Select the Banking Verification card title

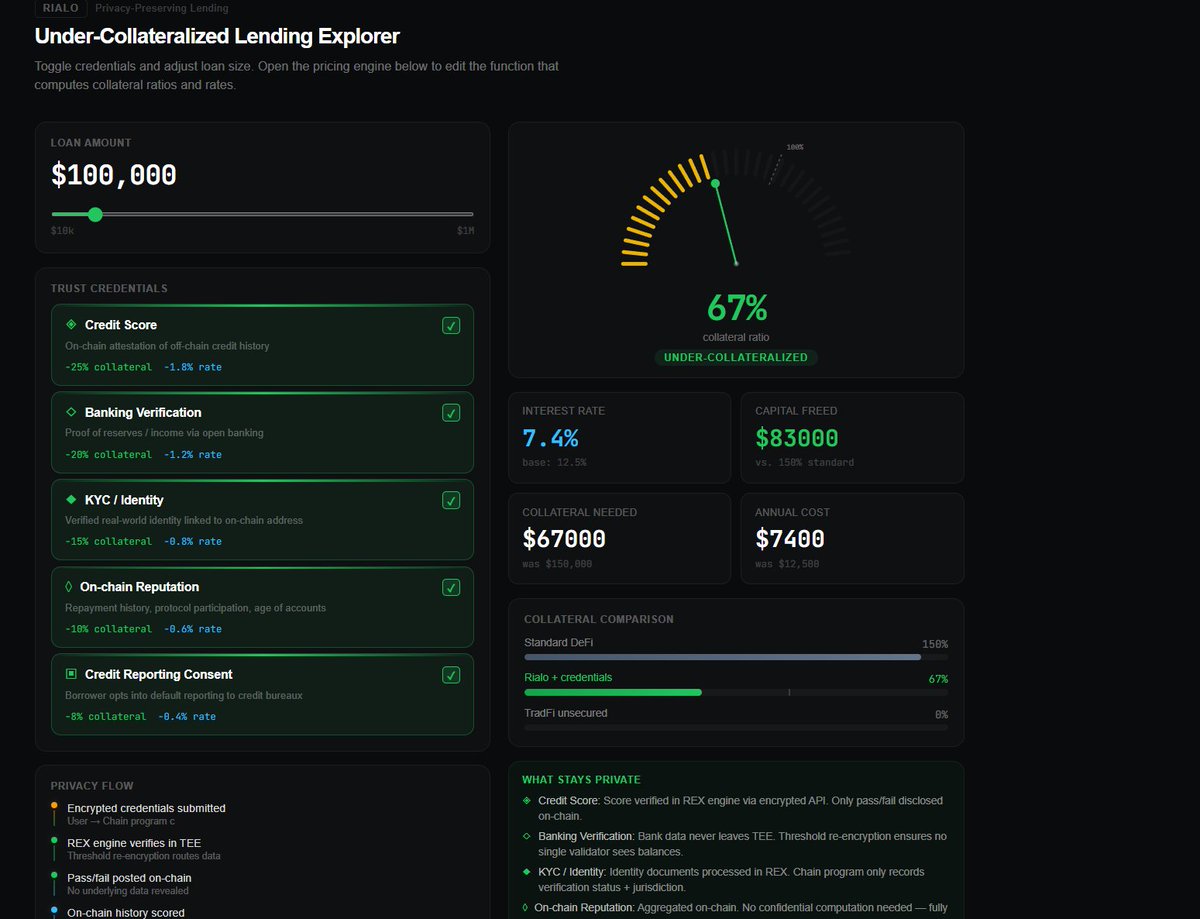[x=143, y=412]
